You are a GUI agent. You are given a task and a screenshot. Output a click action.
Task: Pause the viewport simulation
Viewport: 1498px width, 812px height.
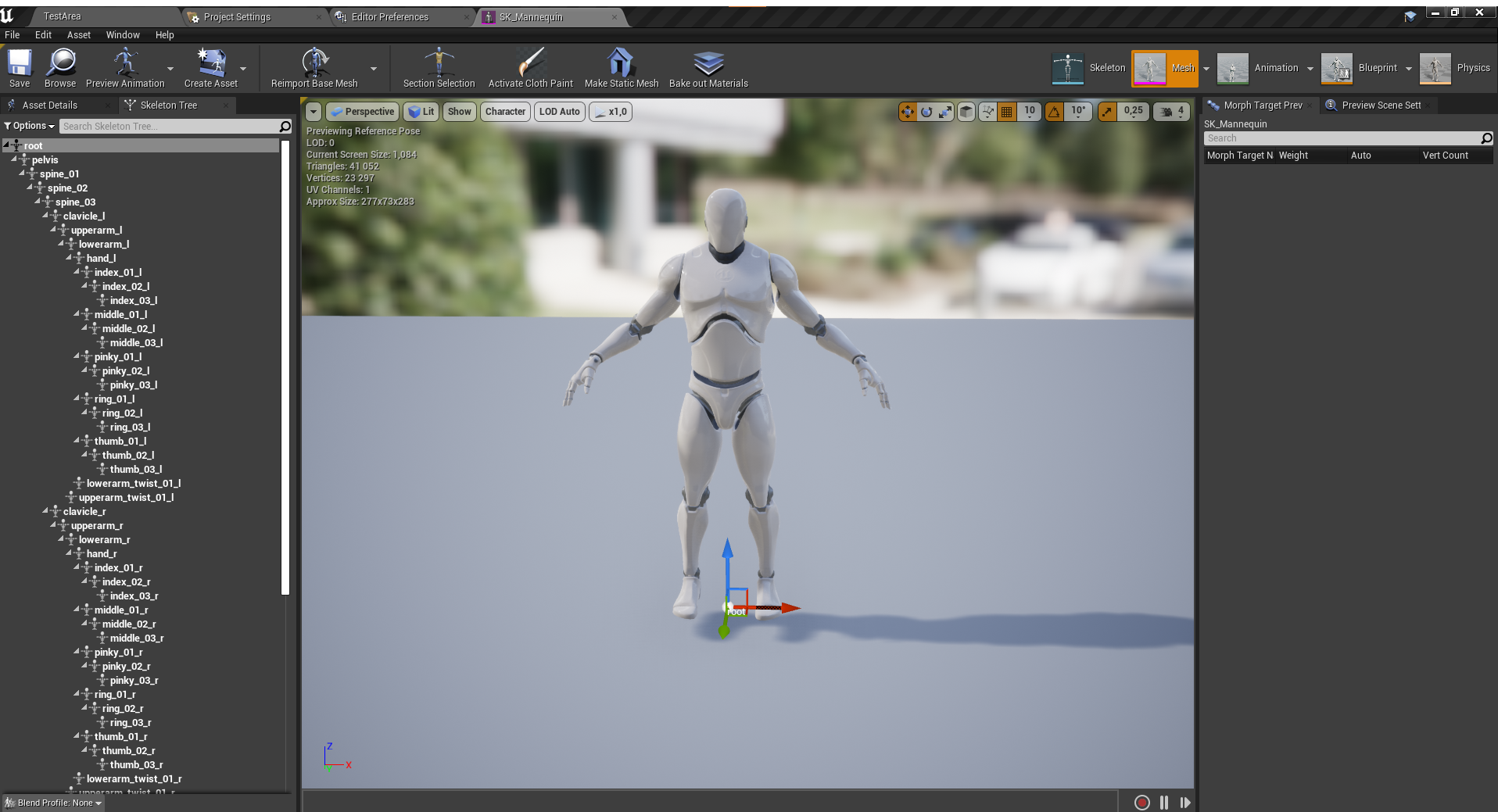1164,803
